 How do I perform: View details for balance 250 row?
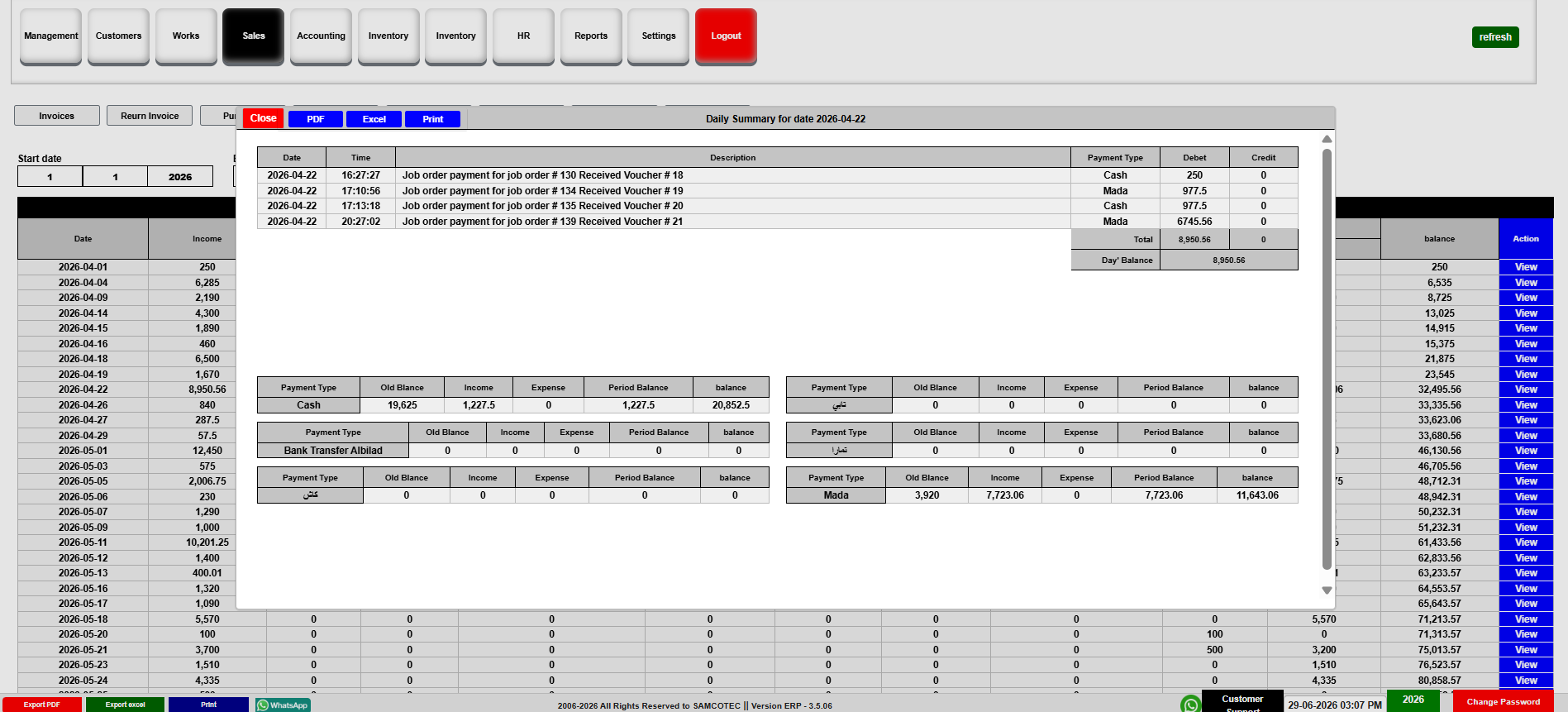[1526, 267]
